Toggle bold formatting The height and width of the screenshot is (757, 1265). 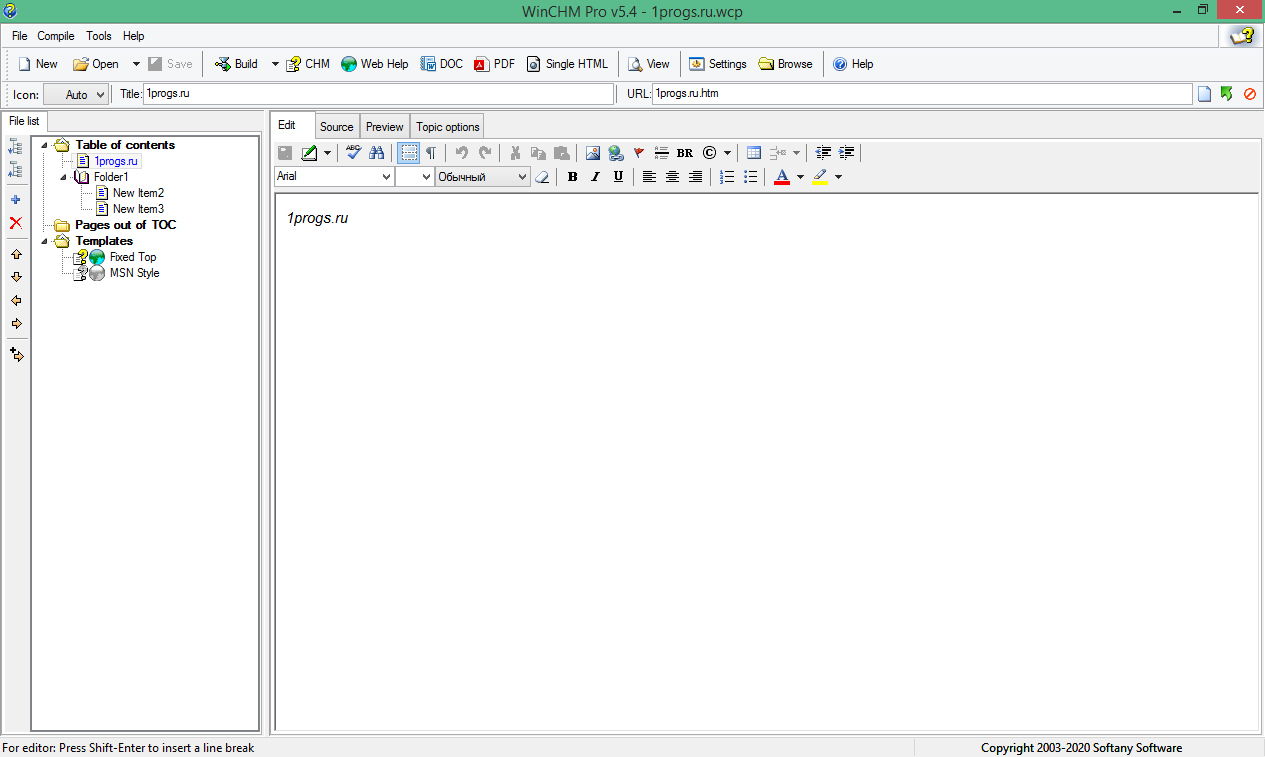click(x=572, y=177)
